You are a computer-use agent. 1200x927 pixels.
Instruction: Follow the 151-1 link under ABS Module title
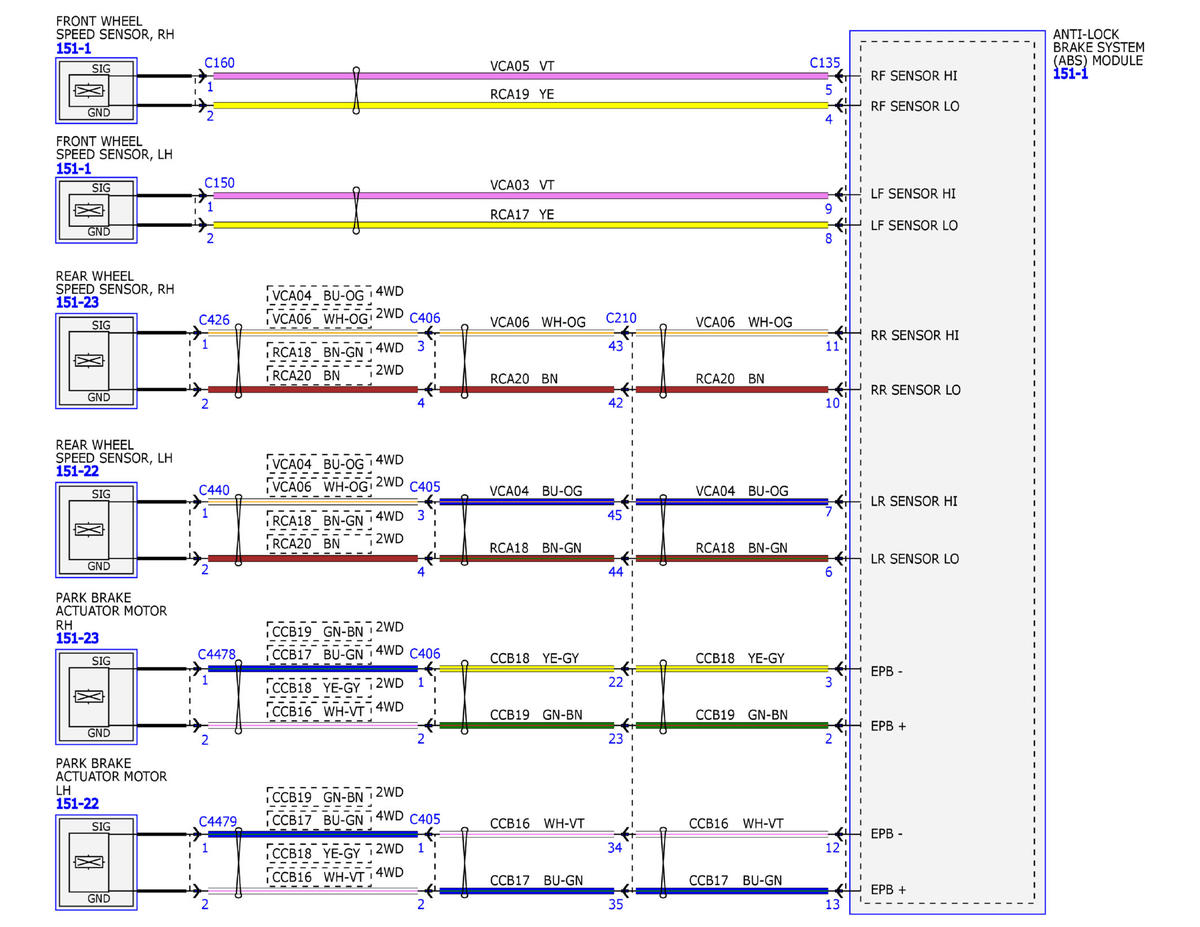coord(1071,74)
